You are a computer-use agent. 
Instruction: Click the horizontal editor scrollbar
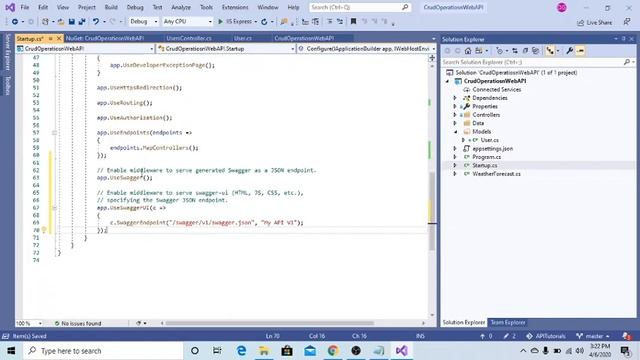coord(269,323)
